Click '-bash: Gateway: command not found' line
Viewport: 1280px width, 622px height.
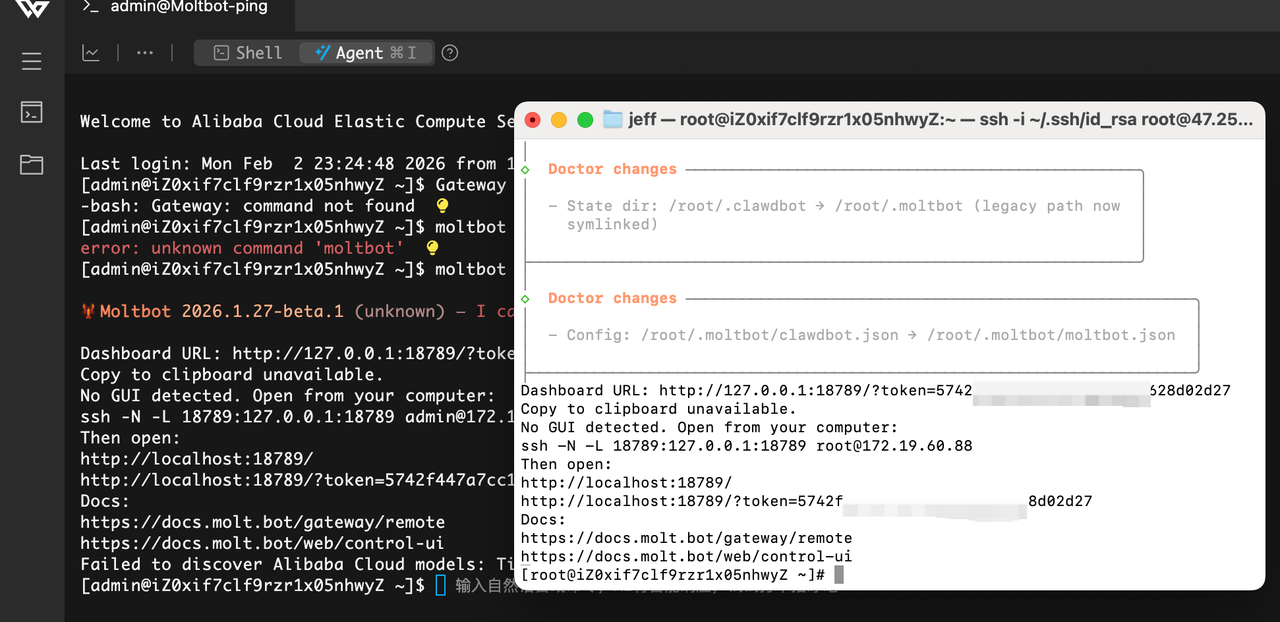tap(247, 206)
